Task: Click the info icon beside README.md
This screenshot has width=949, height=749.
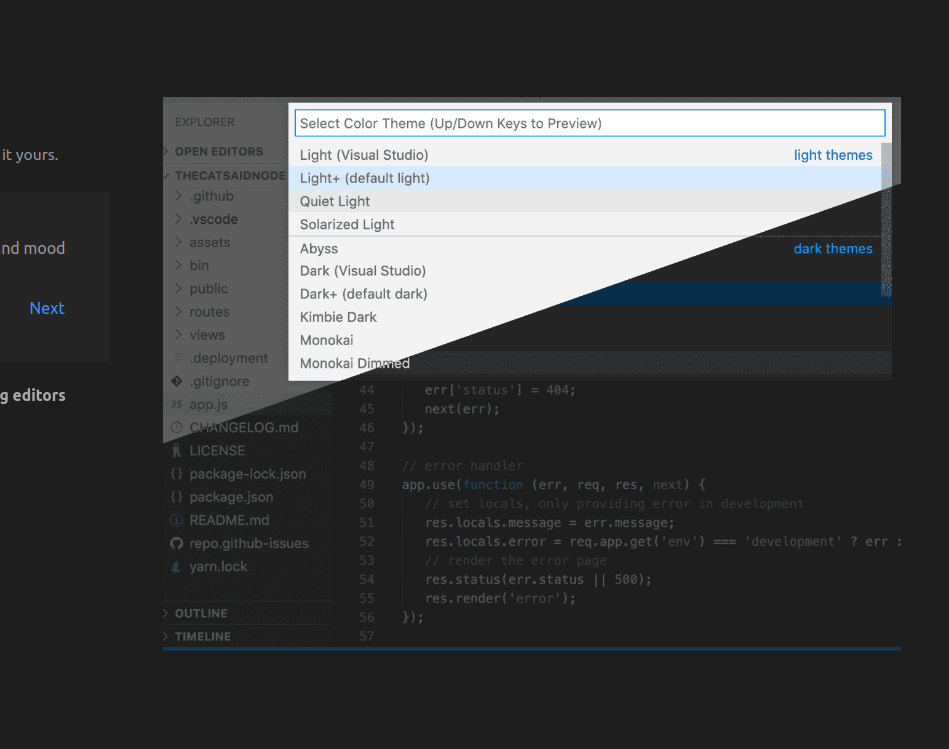Action: 178,520
